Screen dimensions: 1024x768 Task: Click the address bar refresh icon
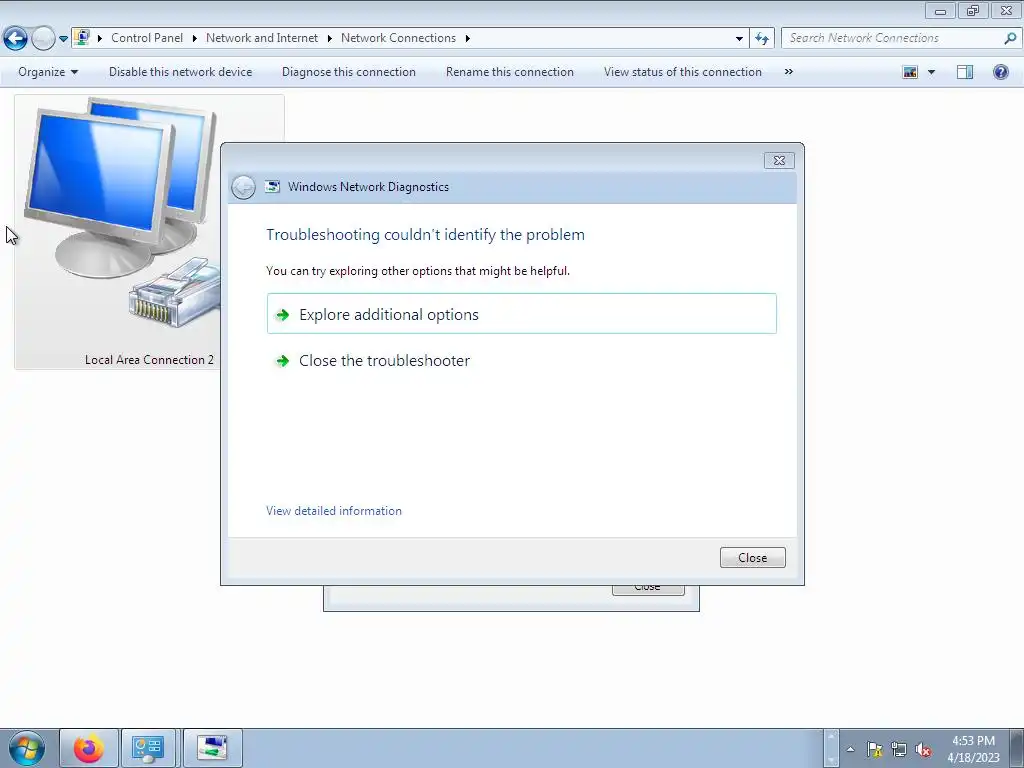click(x=762, y=39)
